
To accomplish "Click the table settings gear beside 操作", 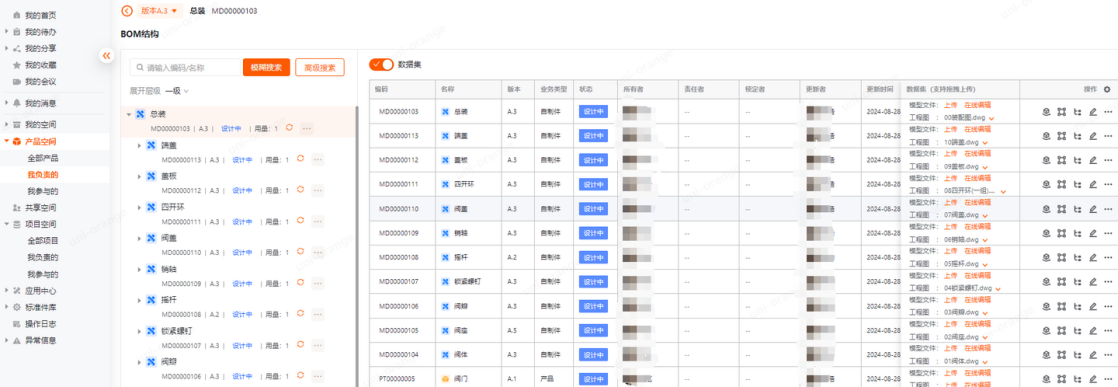I will point(1107,90).
